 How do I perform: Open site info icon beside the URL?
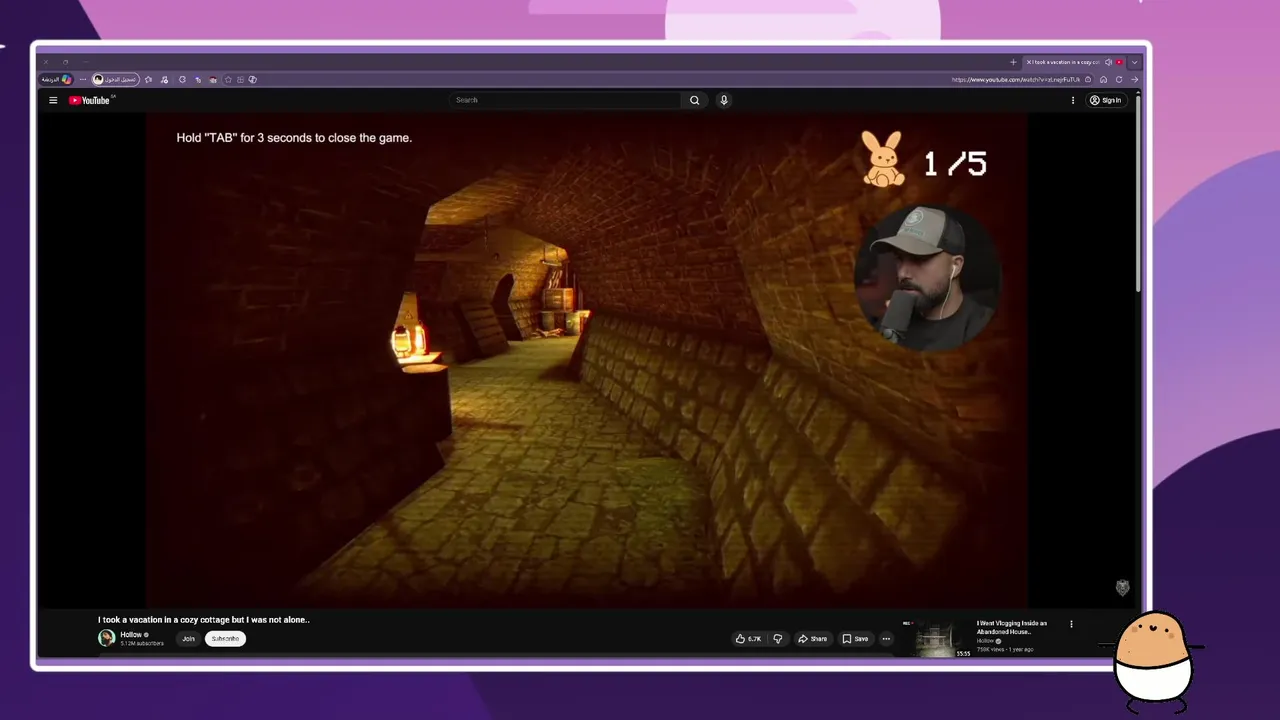(1088, 80)
